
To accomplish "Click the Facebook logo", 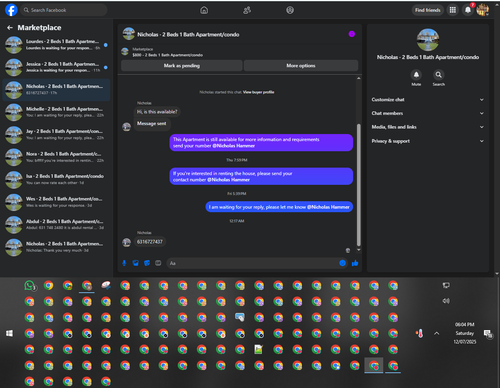I will pos(11,10).
